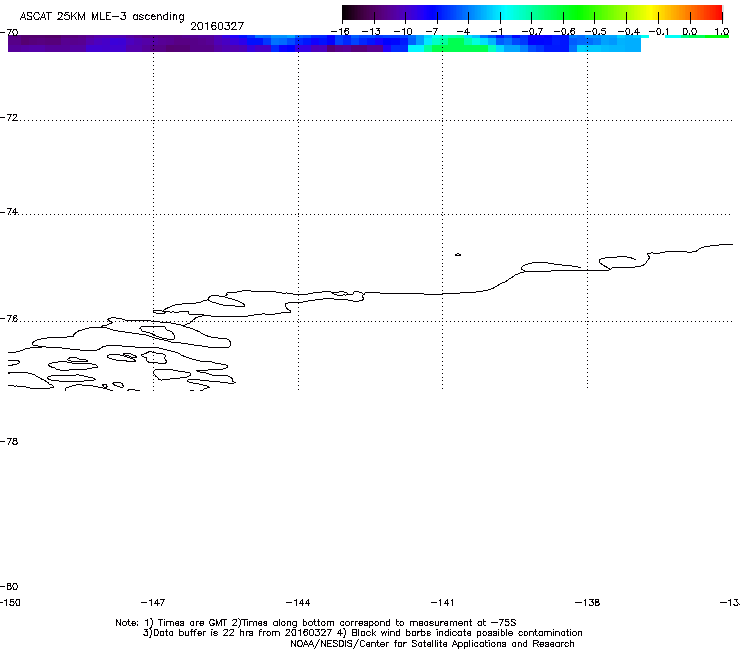The height and width of the screenshot is (650, 740).
Task: Click the color bar label "-1"
Action: point(496,32)
